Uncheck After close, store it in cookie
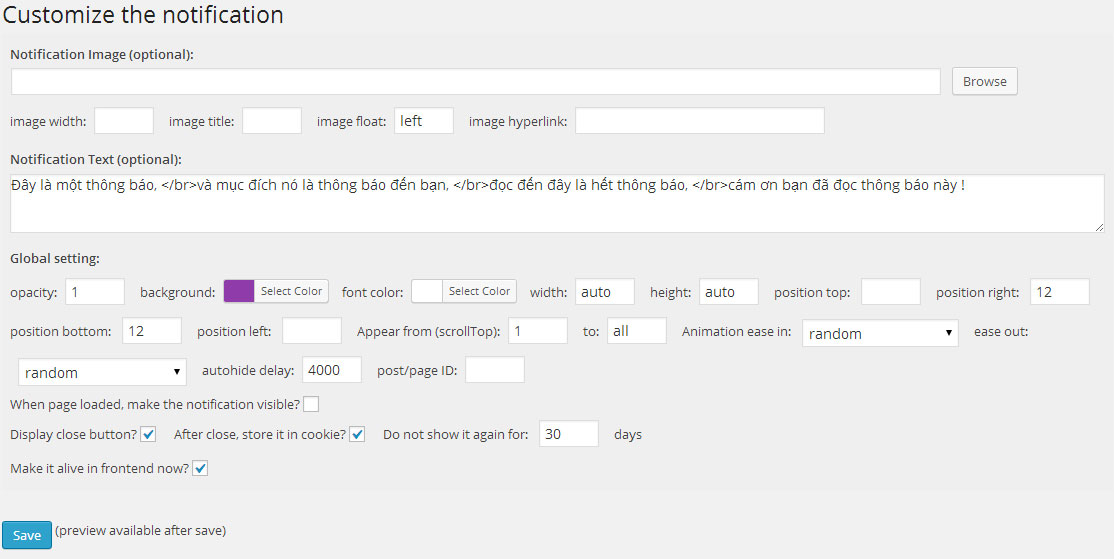Image resolution: width=1114 pixels, height=559 pixels. tap(357, 434)
